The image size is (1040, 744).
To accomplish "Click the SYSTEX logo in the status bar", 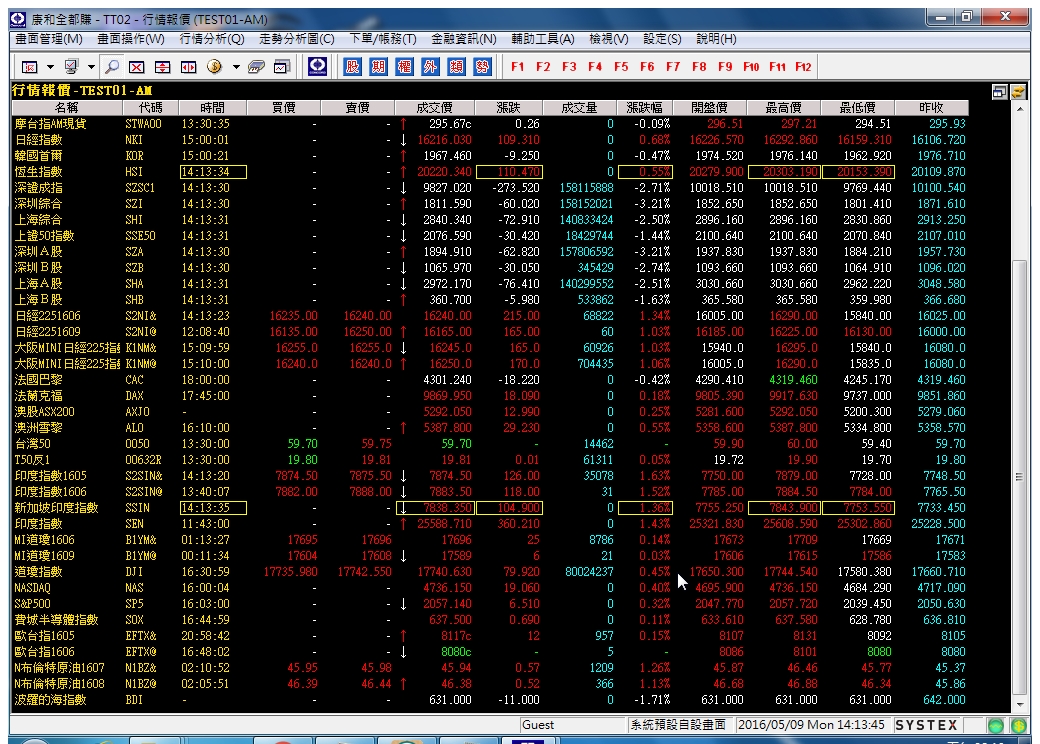I will click(927, 725).
